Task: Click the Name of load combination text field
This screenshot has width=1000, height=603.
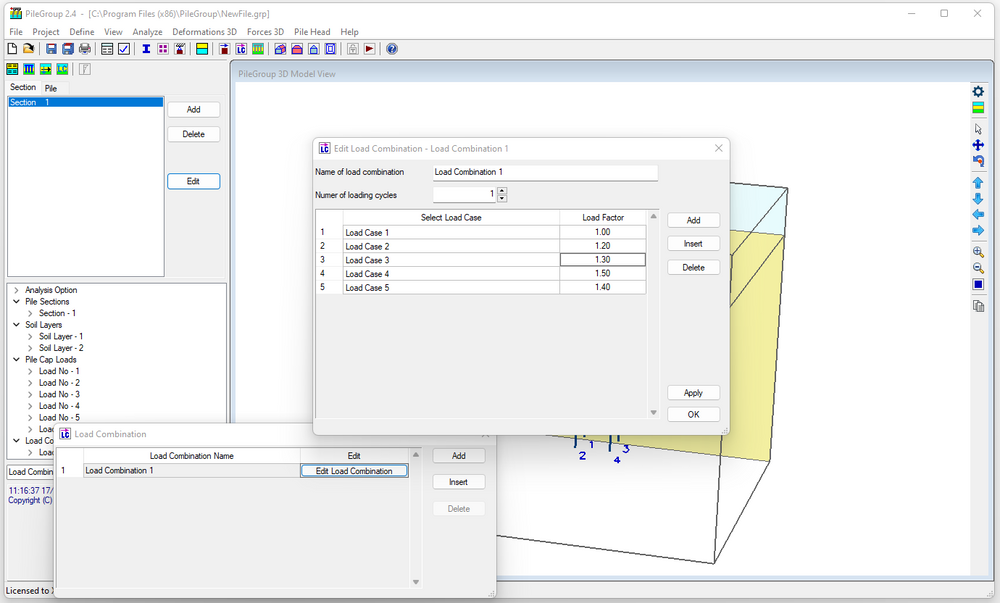Action: coord(545,172)
